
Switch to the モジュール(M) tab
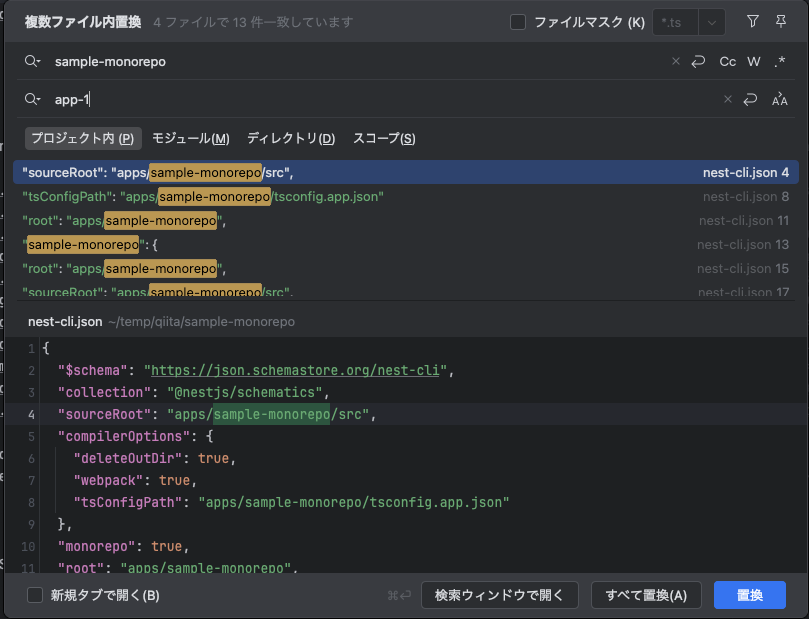(190, 138)
